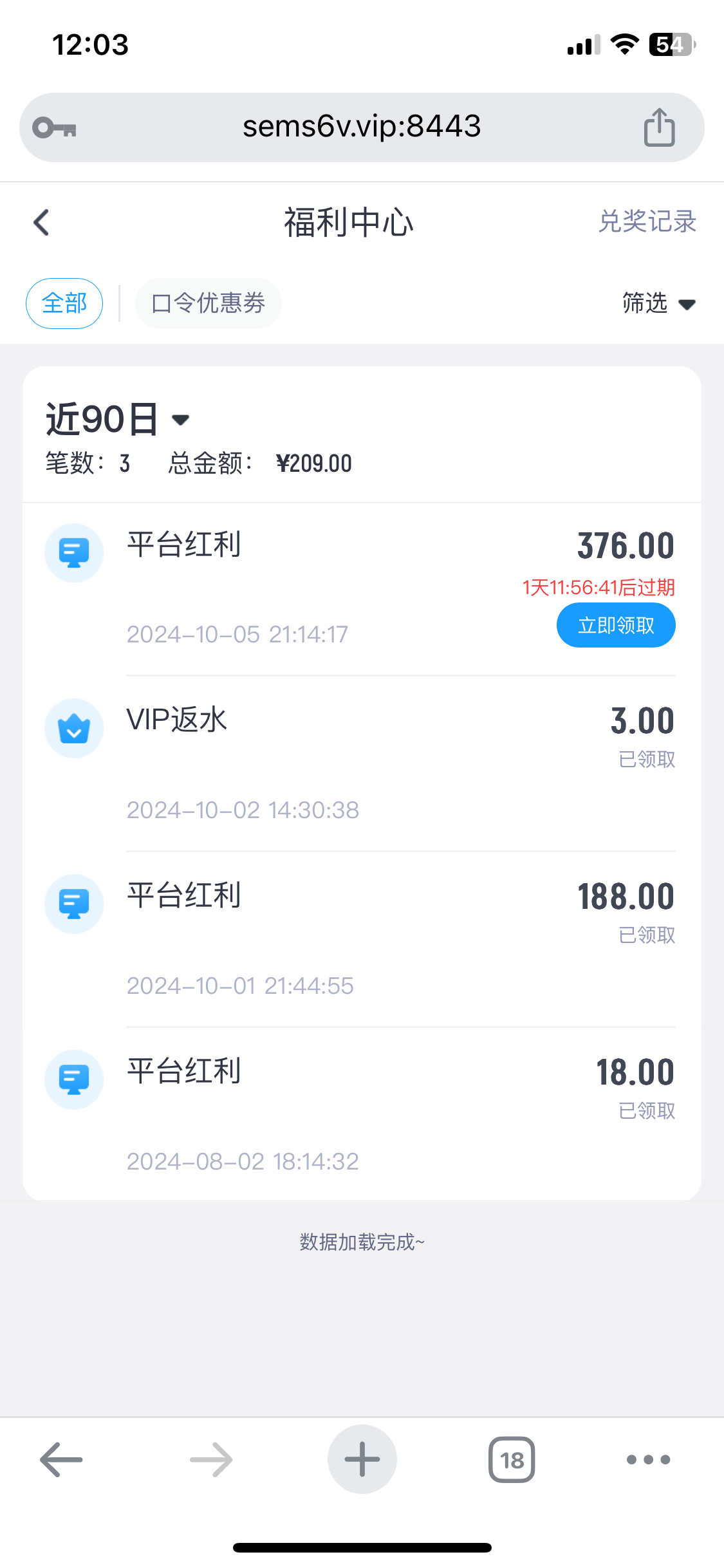Go back using the header chevron
This screenshot has width=724, height=1568.
(x=42, y=223)
